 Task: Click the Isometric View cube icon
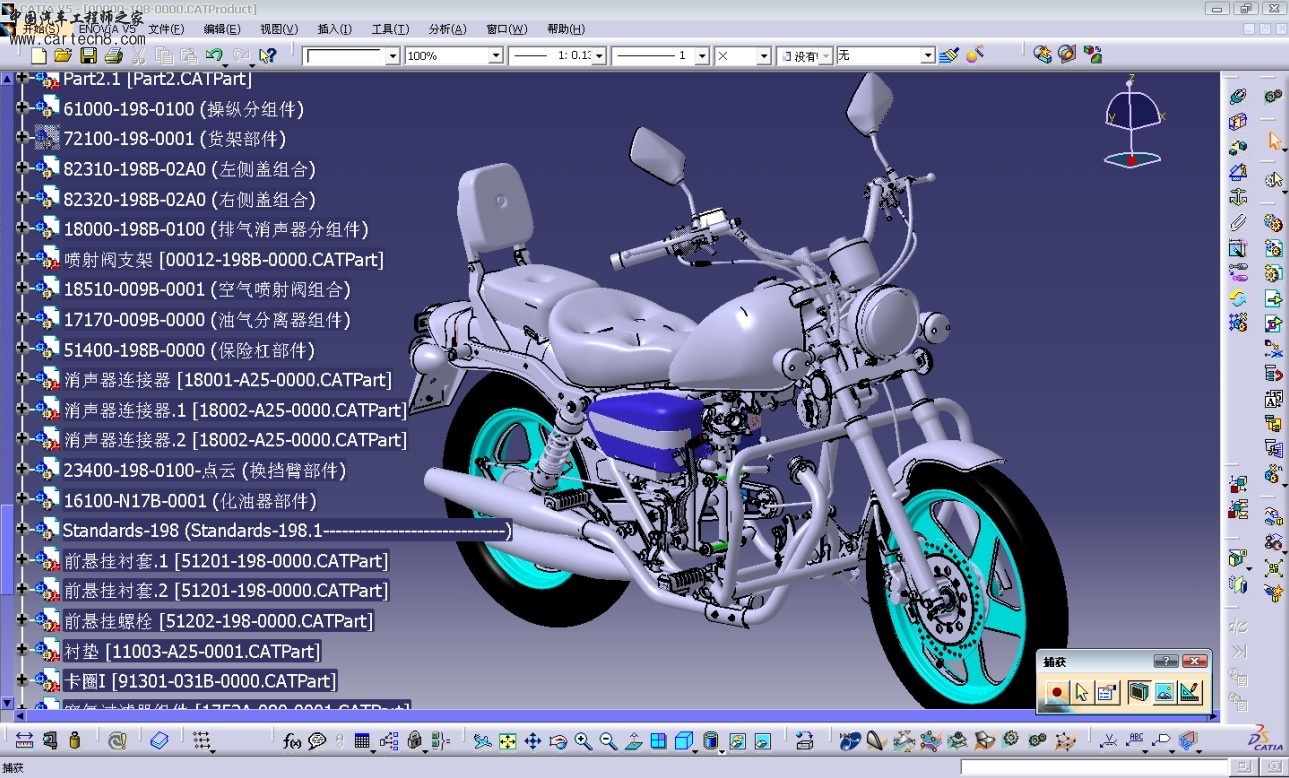683,741
